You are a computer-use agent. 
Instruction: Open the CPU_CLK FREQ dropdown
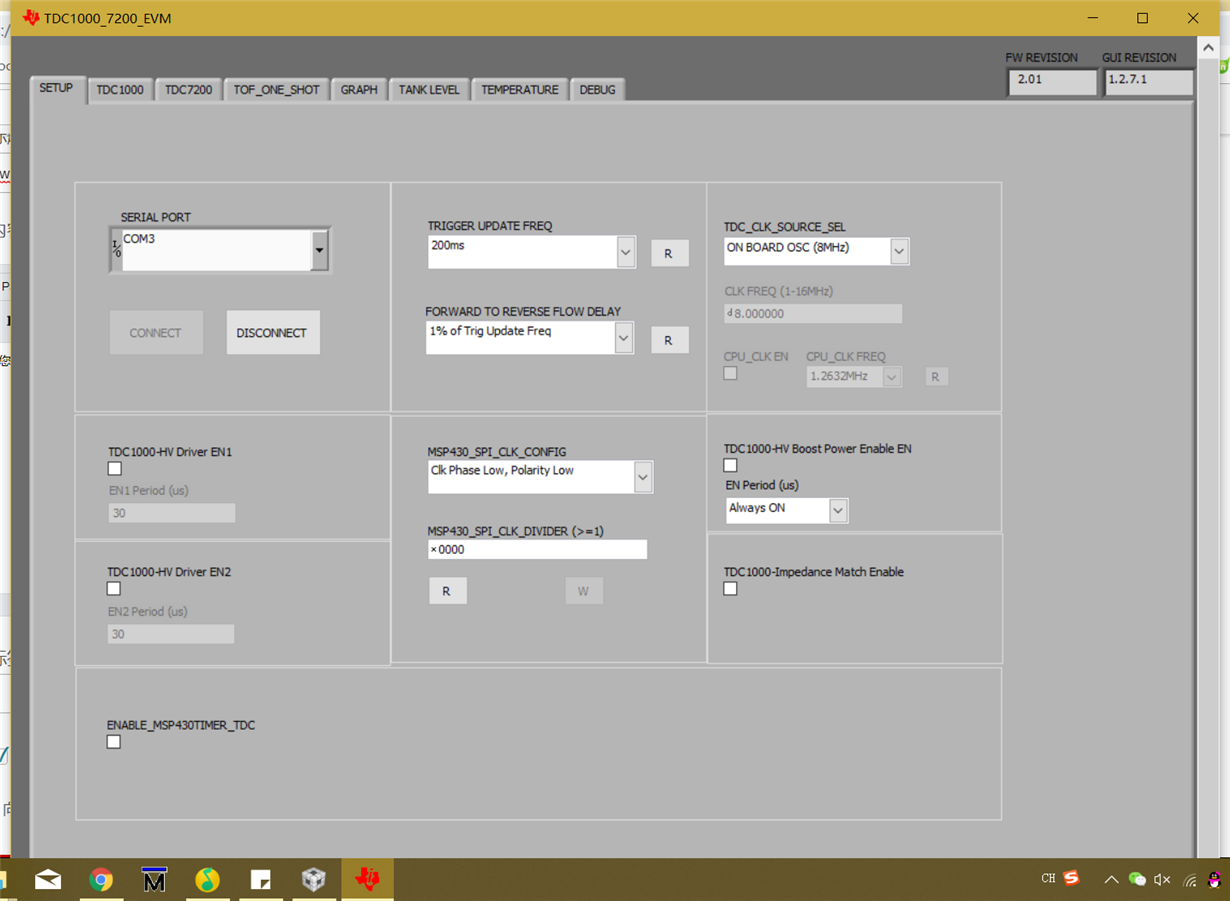[892, 377]
